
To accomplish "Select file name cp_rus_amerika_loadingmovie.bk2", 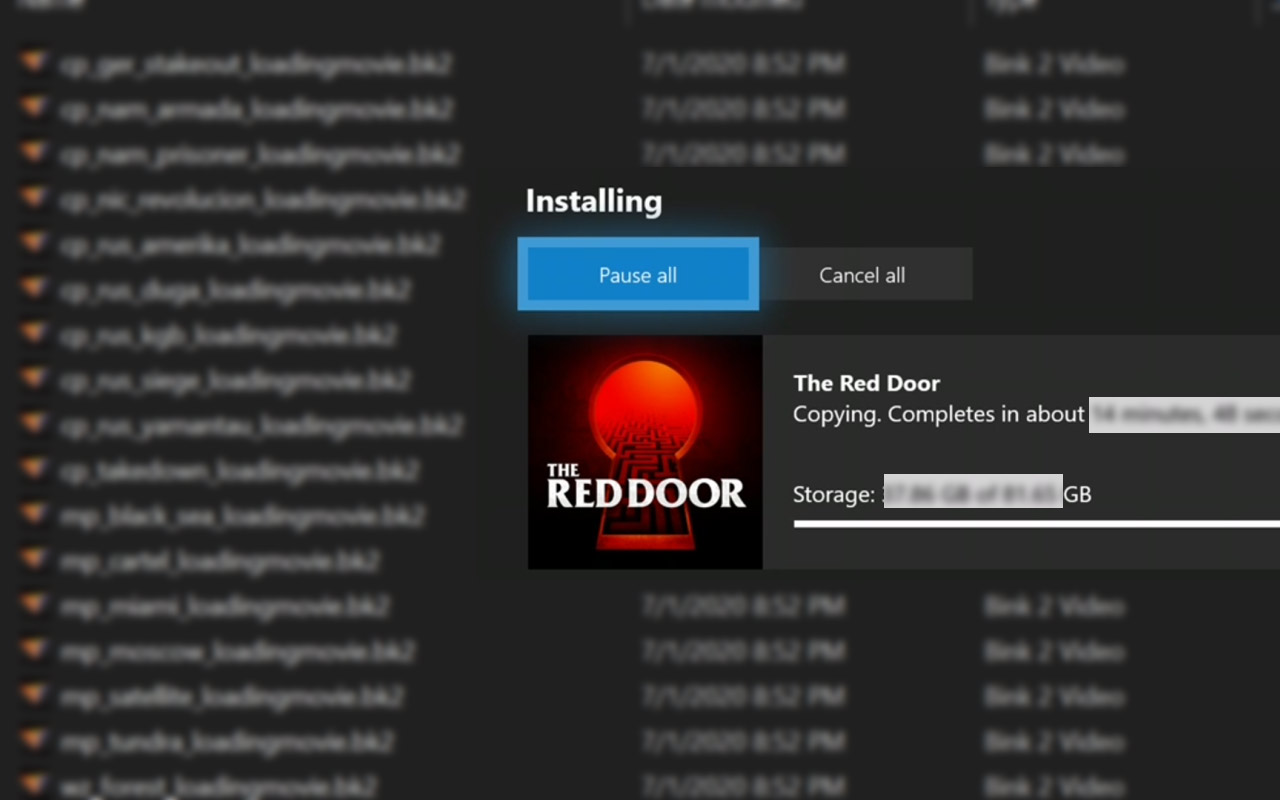I will (249, 245).
